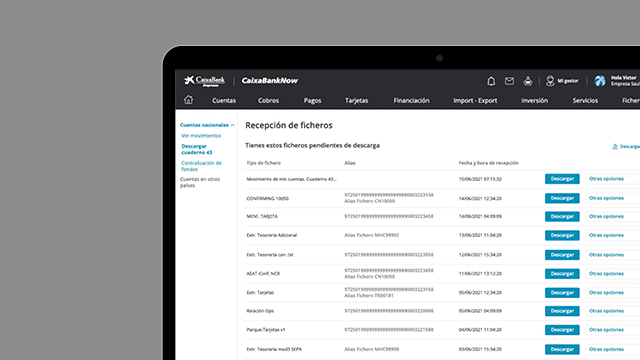Open Centralización de fondos link

pyautogui.click(x=201, y=166)
